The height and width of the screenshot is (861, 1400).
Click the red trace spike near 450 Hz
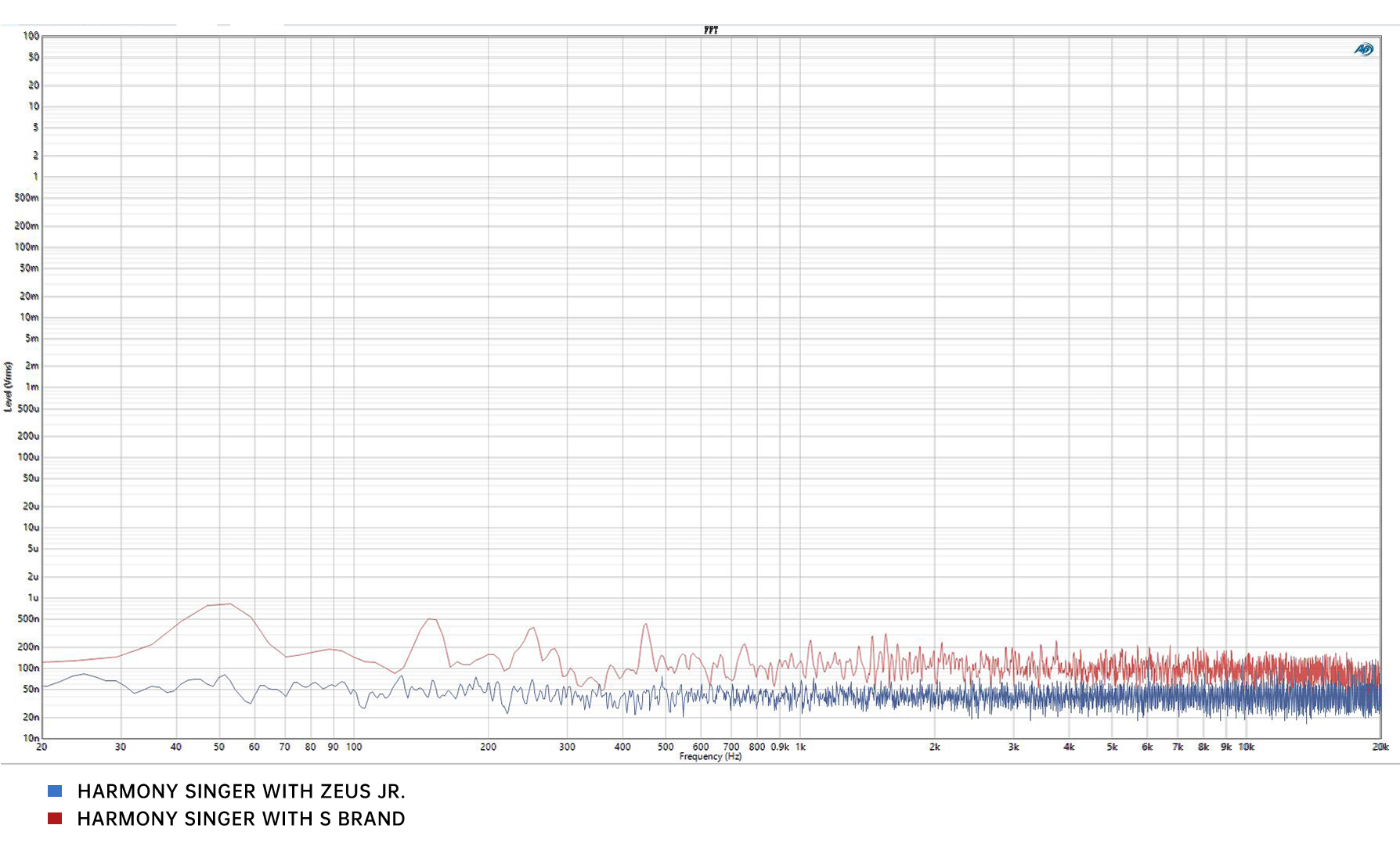[x=645, y=624]
